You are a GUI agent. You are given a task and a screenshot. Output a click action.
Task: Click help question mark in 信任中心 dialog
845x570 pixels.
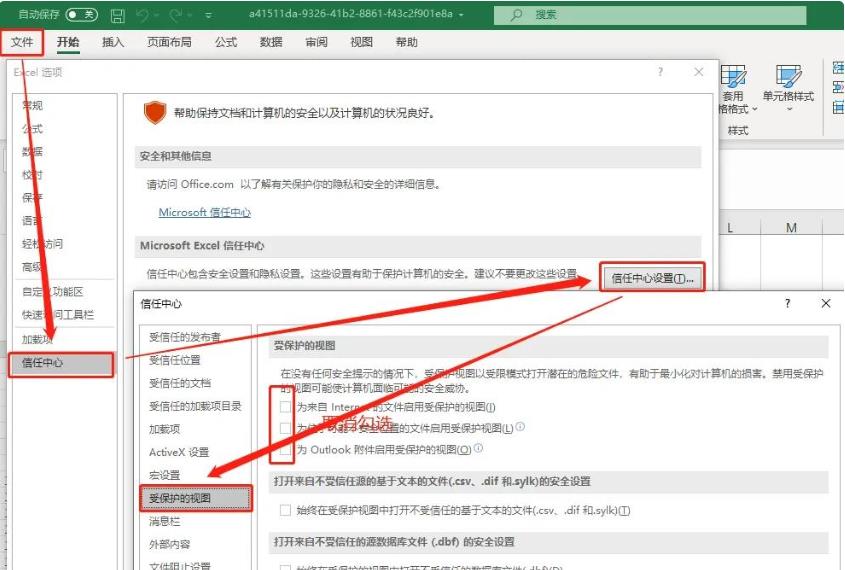pyautogui.click(x=787, y=303)
